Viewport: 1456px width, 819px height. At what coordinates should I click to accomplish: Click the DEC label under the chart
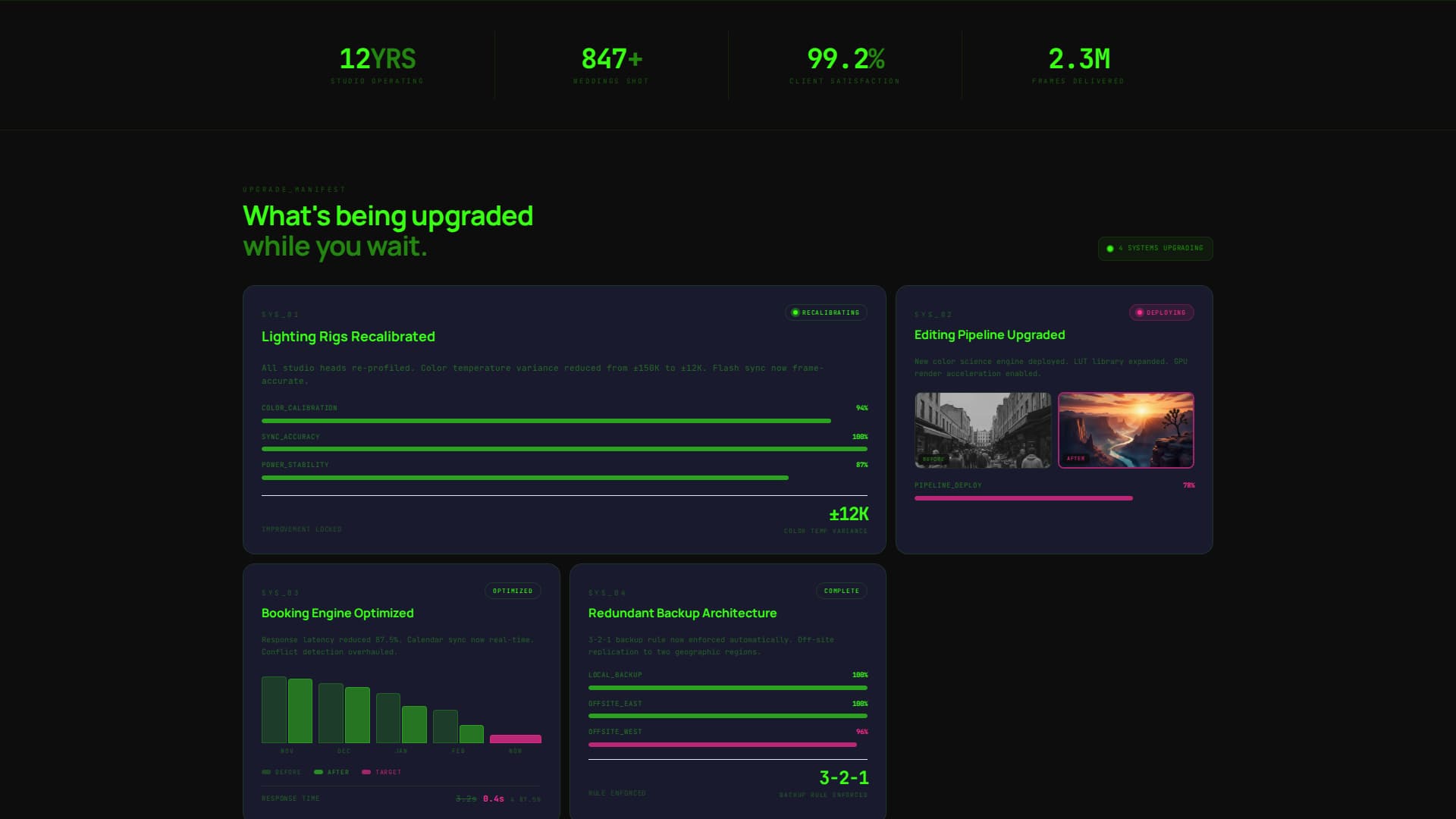[344, 752]
